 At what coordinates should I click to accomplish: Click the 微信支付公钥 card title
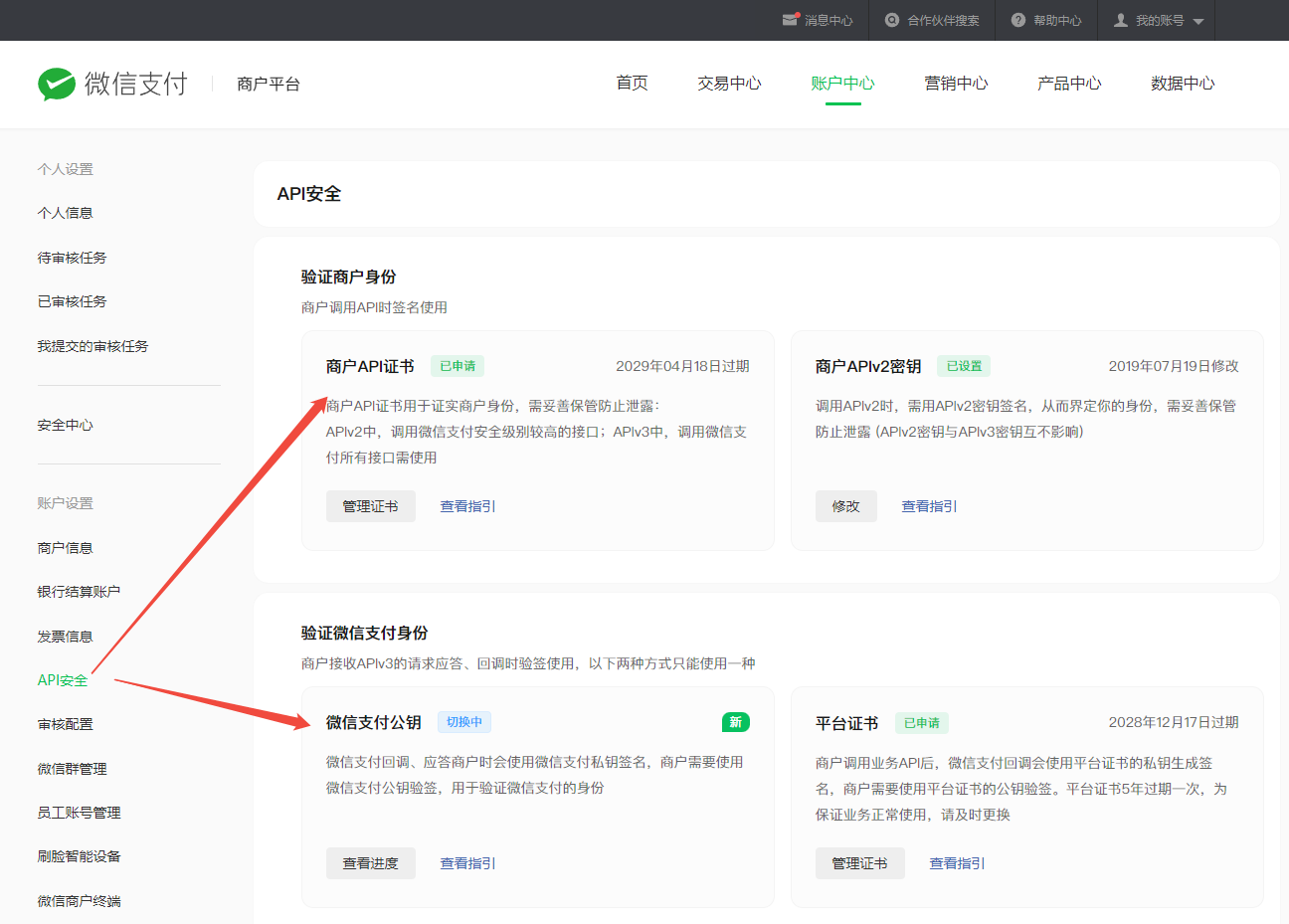(374, 722)
